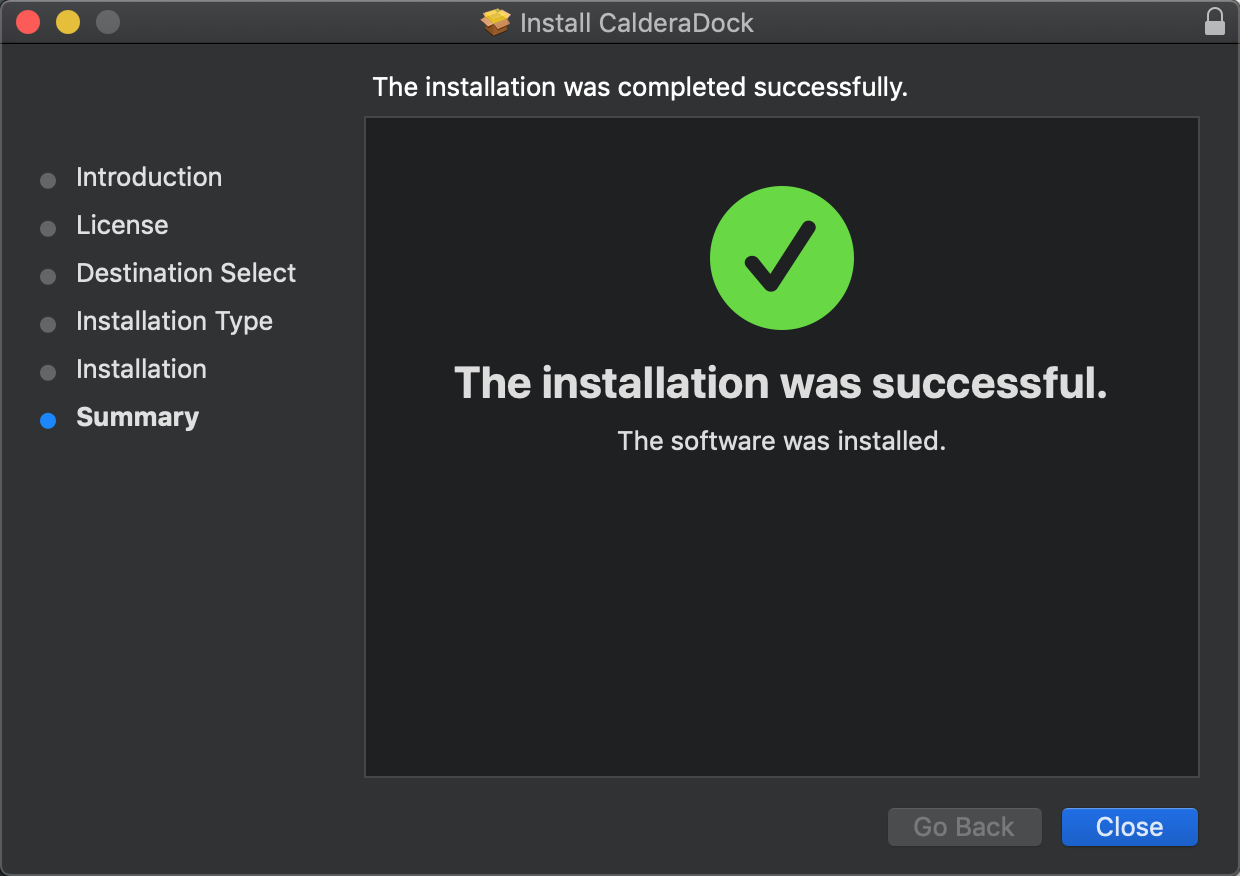Click the gray dot beside Destination Select
The height and width of the screenshot is (876, 1240).
pos(47,276)
